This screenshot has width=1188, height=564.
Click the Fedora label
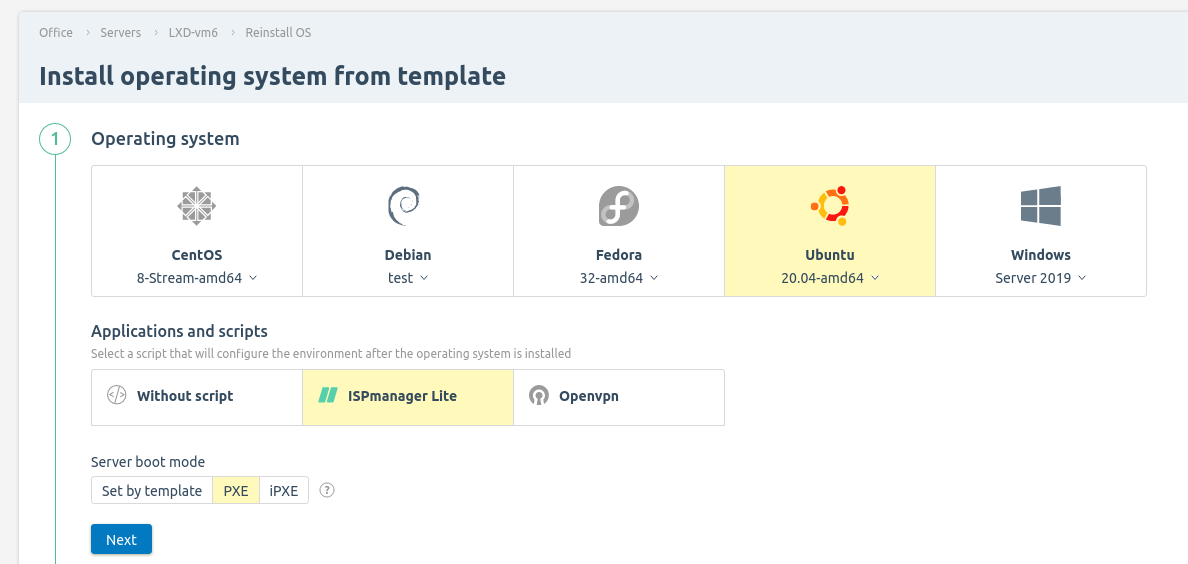click(x=619, y=255)
